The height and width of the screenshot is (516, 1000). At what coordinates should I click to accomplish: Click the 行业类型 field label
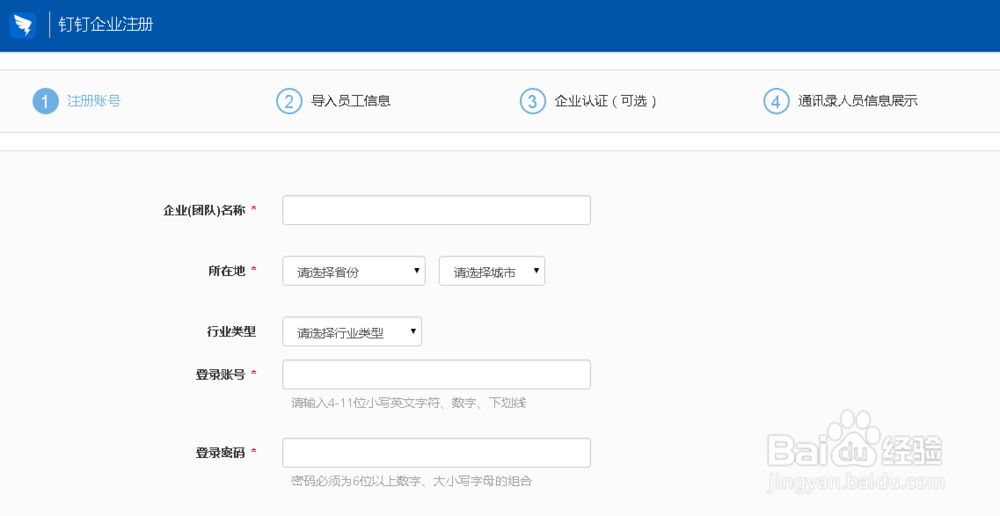click(x=232, y=332)
